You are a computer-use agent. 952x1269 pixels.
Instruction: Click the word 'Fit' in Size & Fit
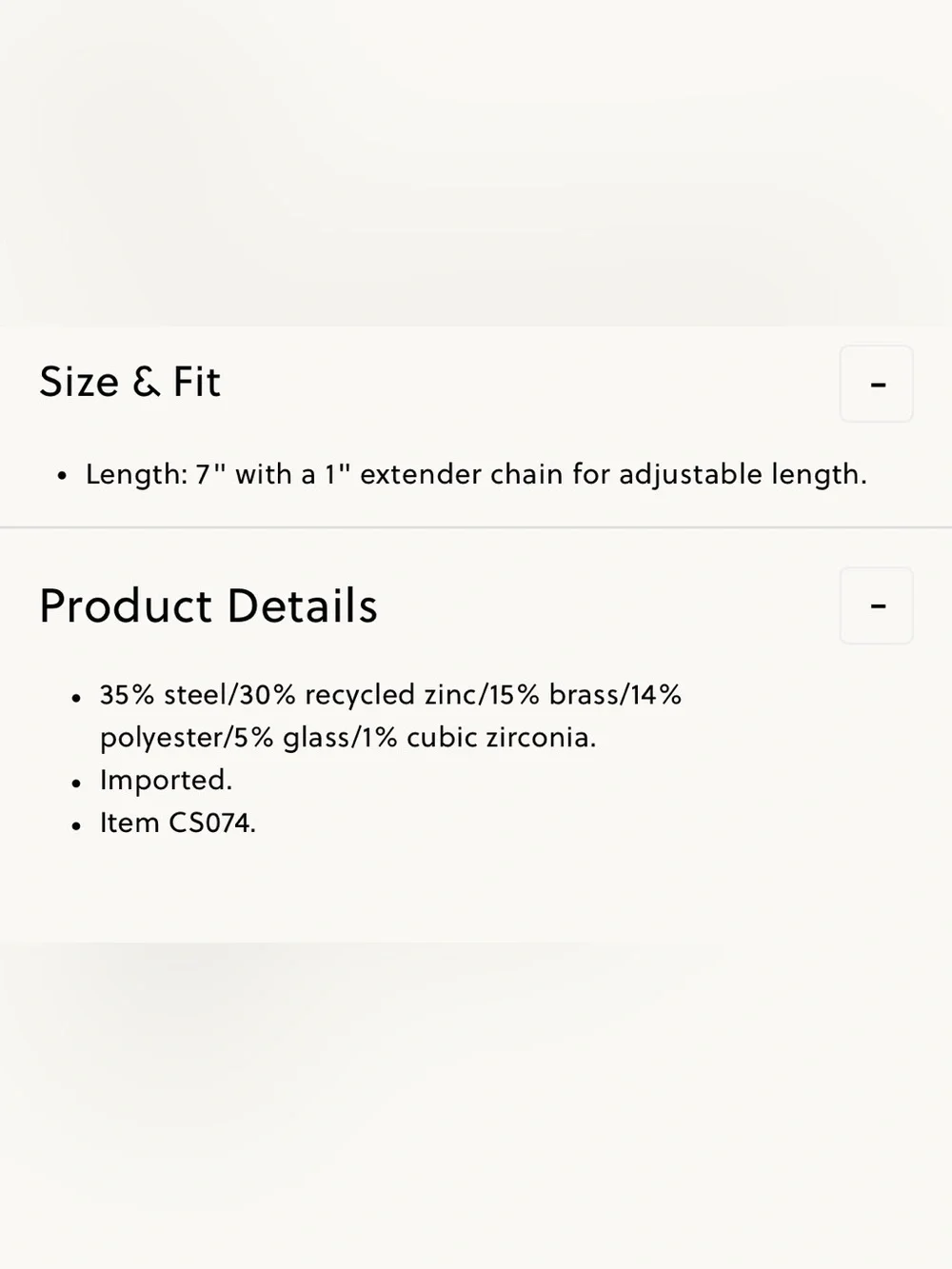[197, 382]
